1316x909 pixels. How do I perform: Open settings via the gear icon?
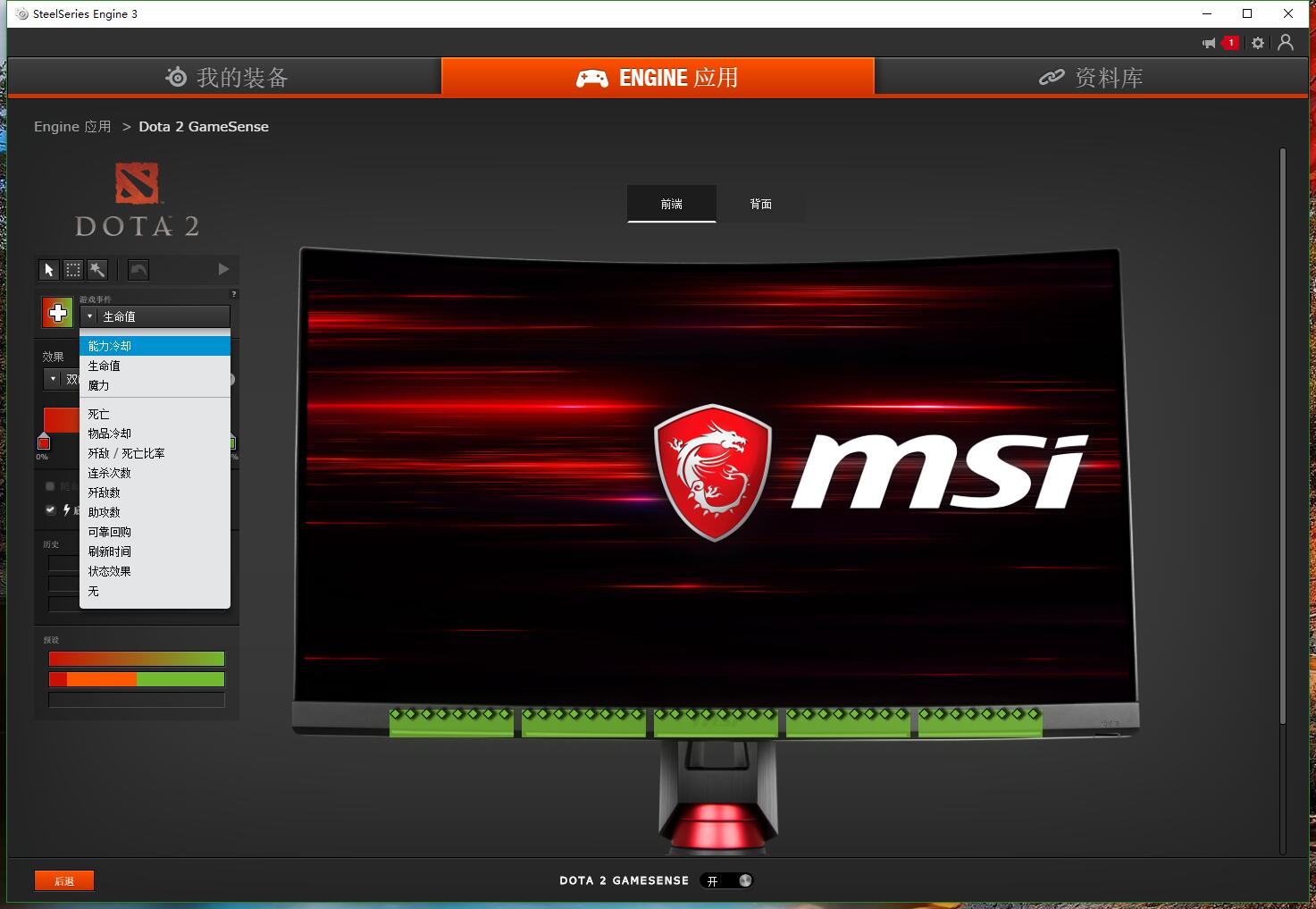pyautogui.click(x=1258, y=43)
